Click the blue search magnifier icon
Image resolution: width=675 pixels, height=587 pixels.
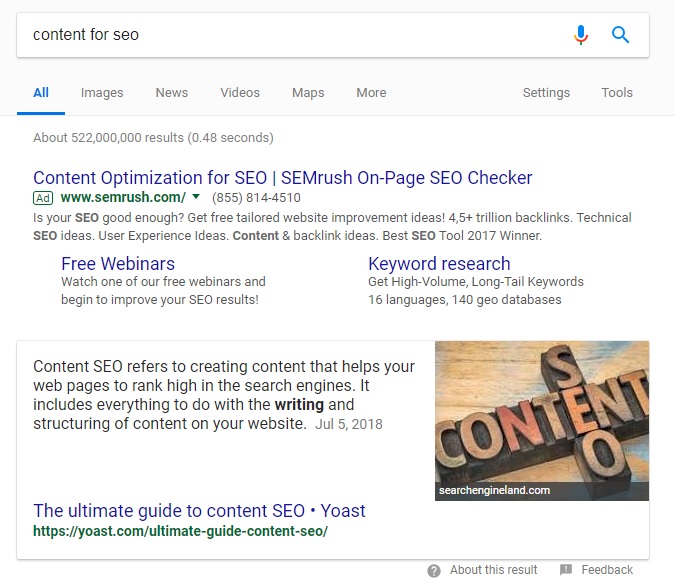[620, 35]
